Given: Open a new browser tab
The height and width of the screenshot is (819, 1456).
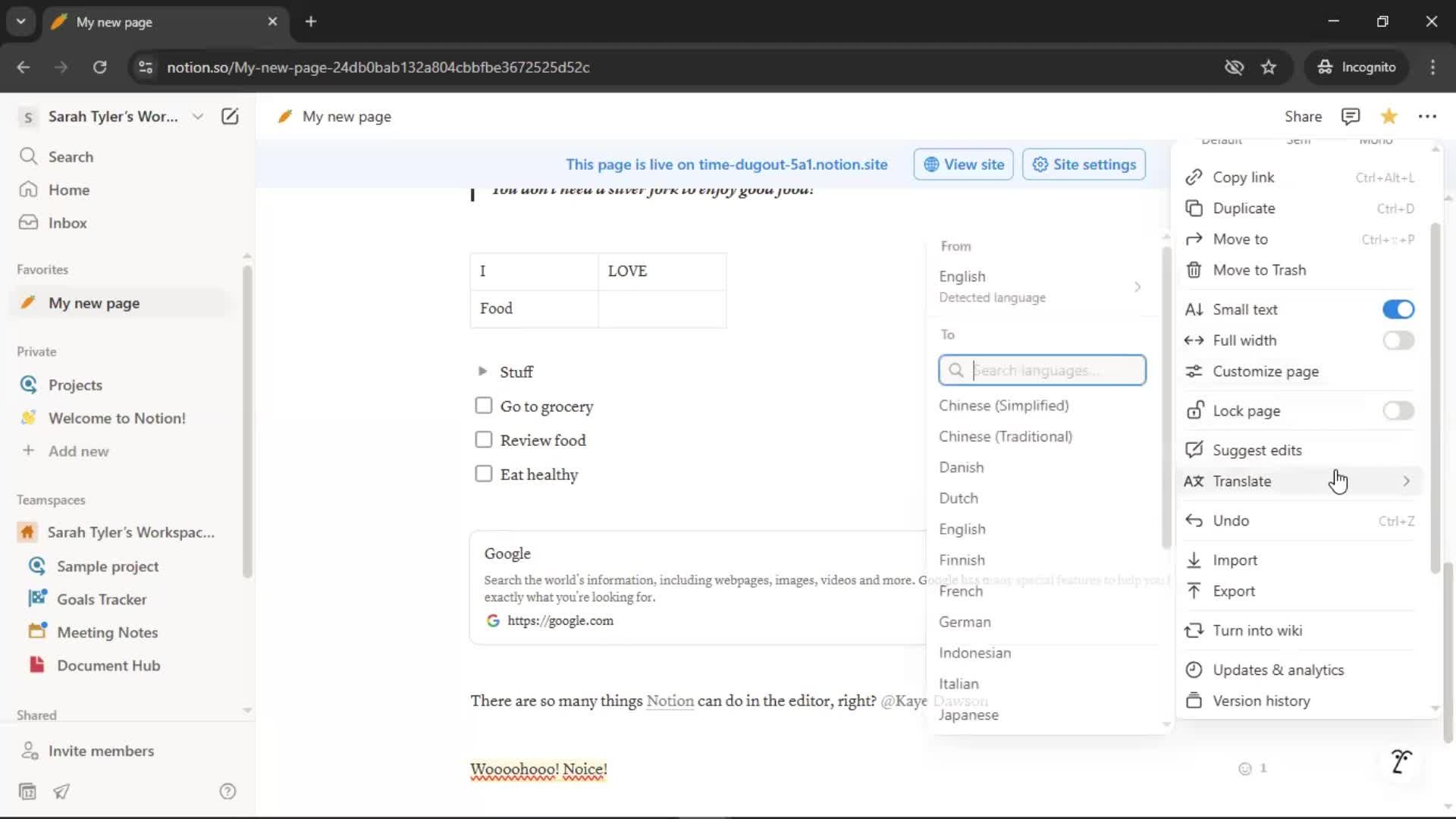Looking at the screenshot, I should pos(311,21).
